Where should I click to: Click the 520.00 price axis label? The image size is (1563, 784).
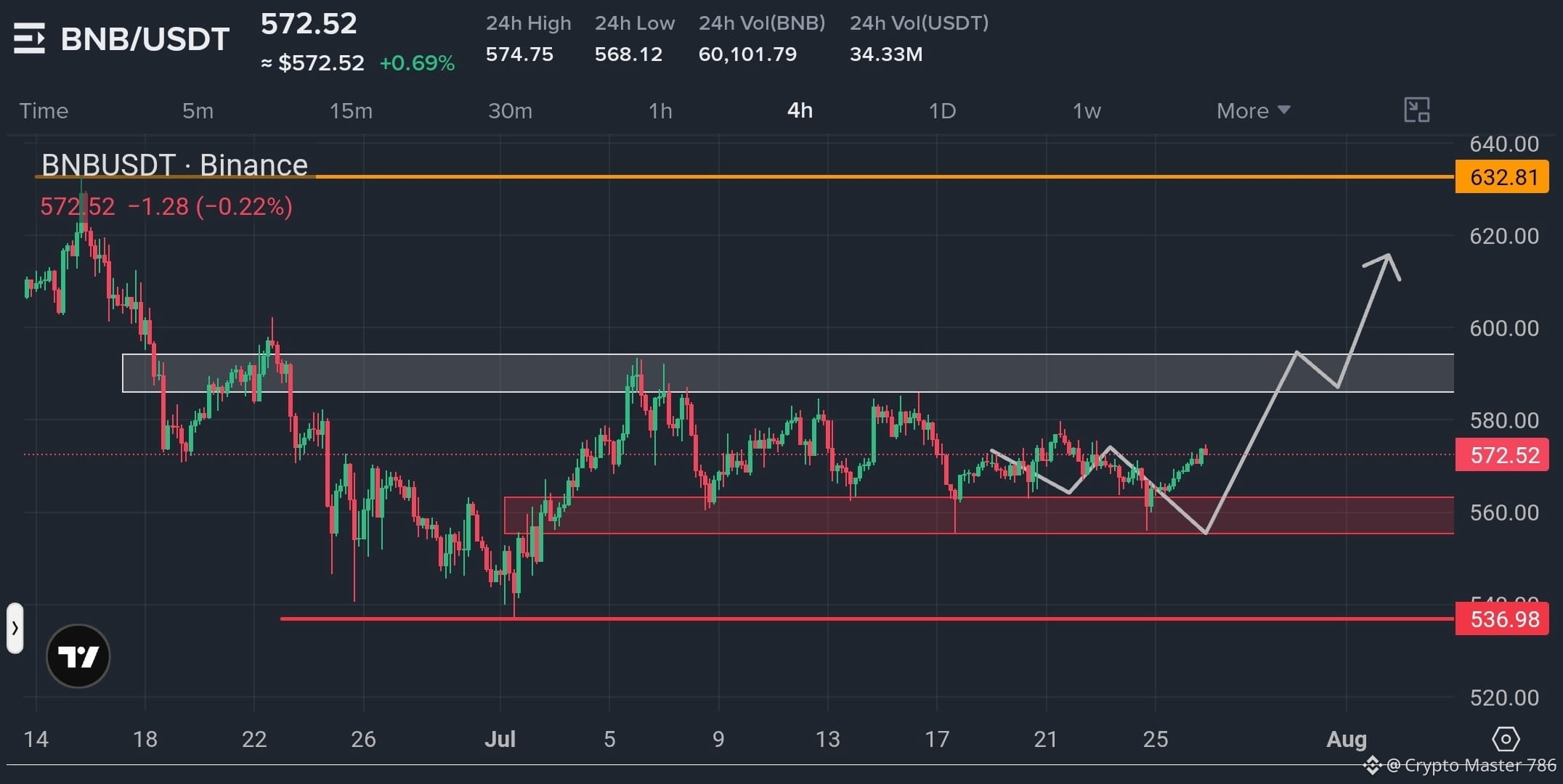pyautogui.click(x=1504, y=698)
